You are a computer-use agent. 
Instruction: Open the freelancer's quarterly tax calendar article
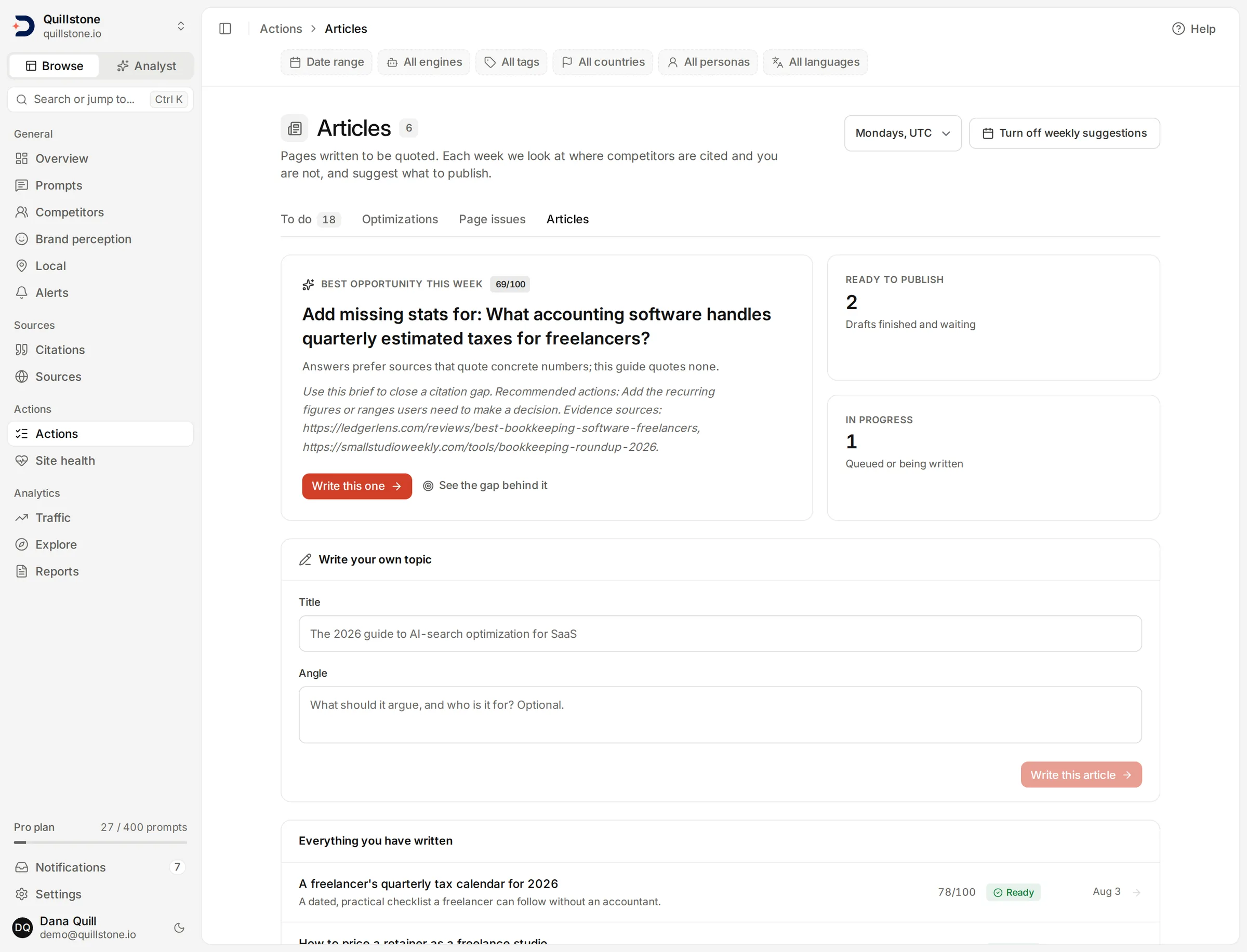point(720,892)
